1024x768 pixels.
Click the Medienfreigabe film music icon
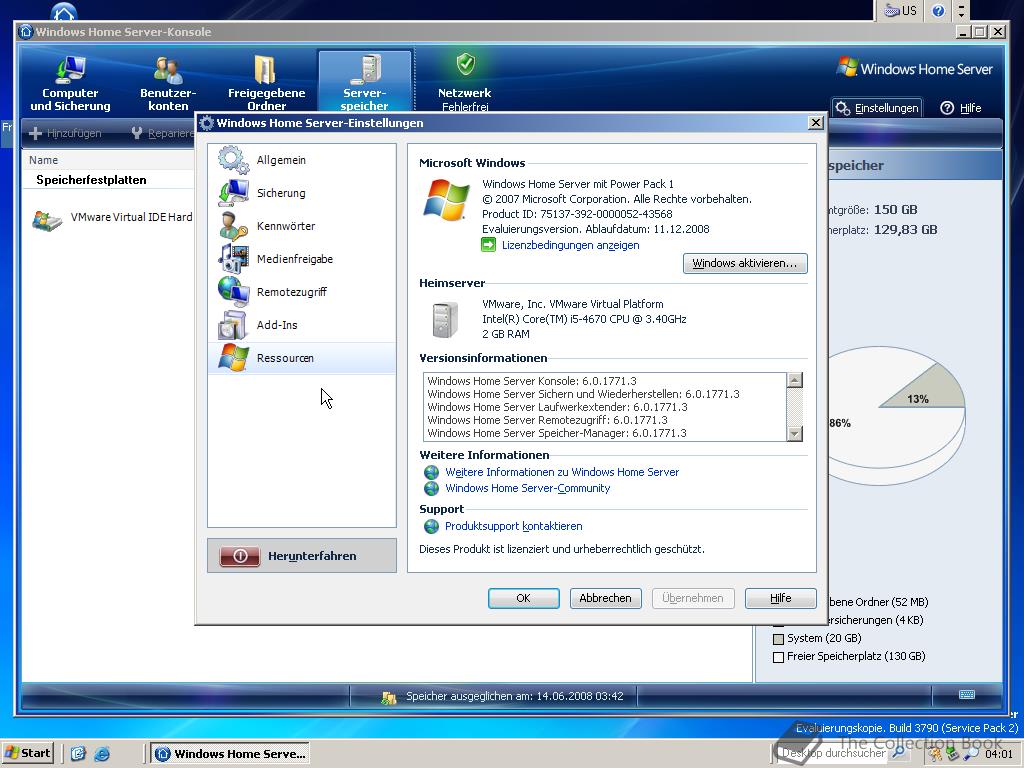point(233,259)
